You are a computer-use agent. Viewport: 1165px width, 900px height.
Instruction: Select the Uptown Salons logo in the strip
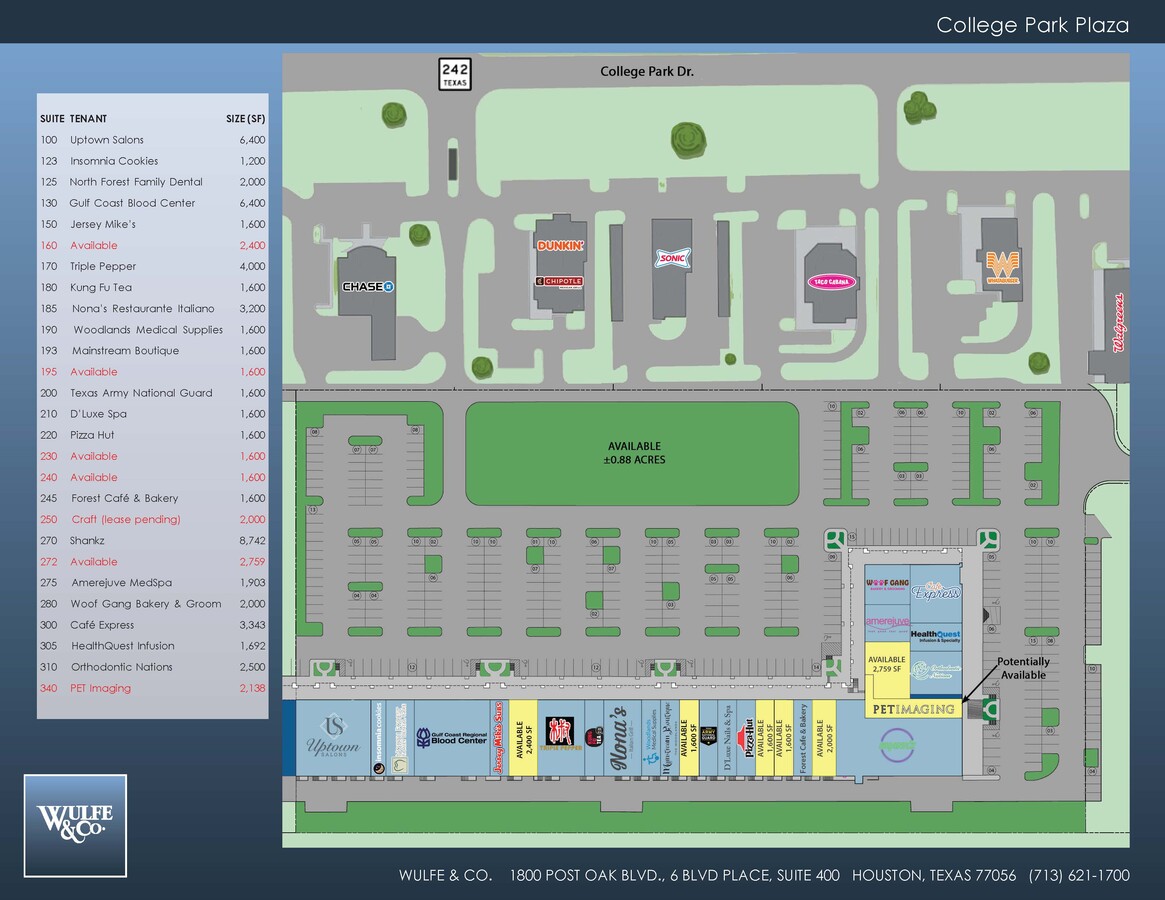click(333, 739)
